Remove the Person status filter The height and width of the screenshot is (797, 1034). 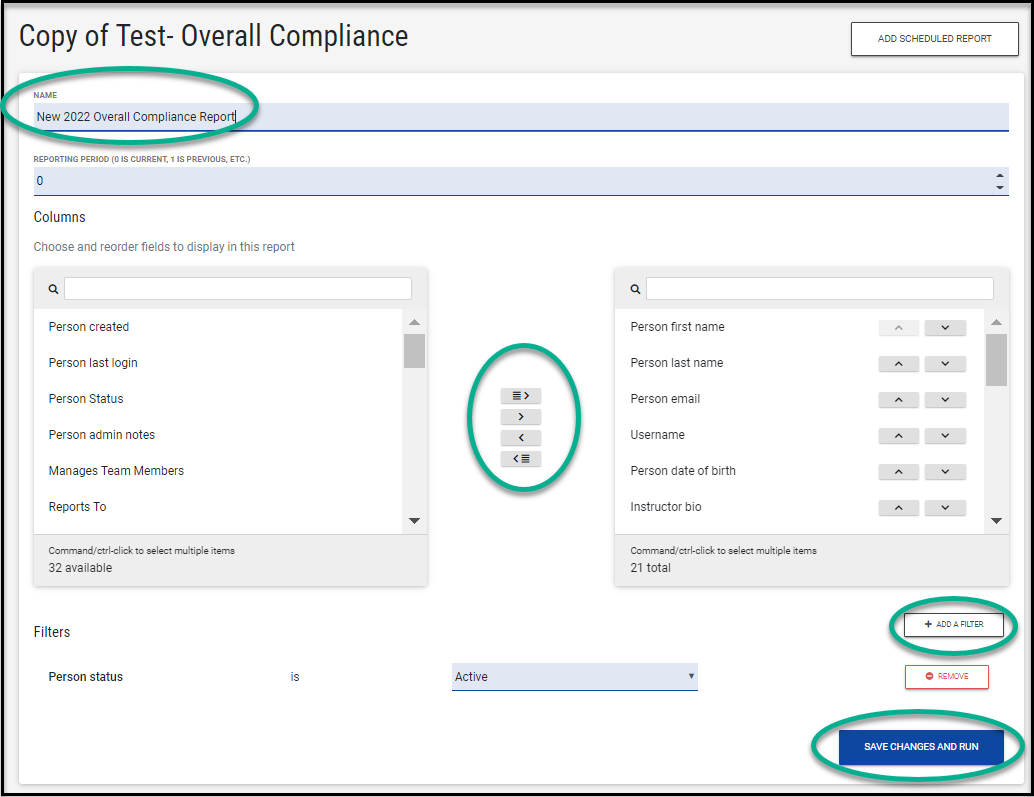click(946, 676)
